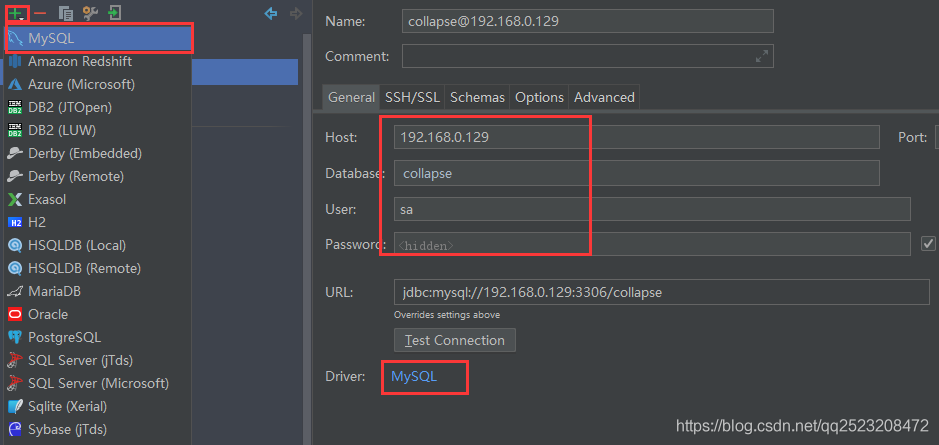Open driver settings wrench icon
939x445 pixels.
(x=90, y=13)
